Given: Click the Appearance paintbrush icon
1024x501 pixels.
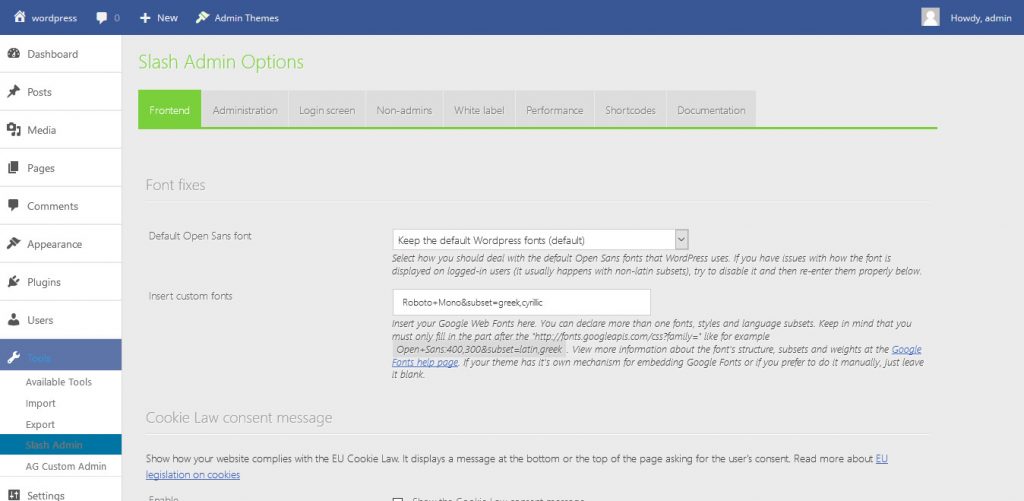Looking at the screenshot, I should coord(14,244).
